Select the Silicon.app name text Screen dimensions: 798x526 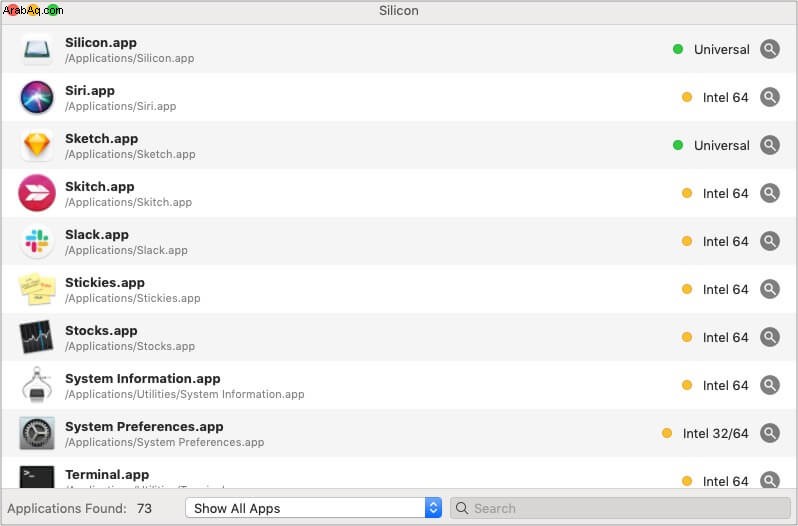click(101, 43)
